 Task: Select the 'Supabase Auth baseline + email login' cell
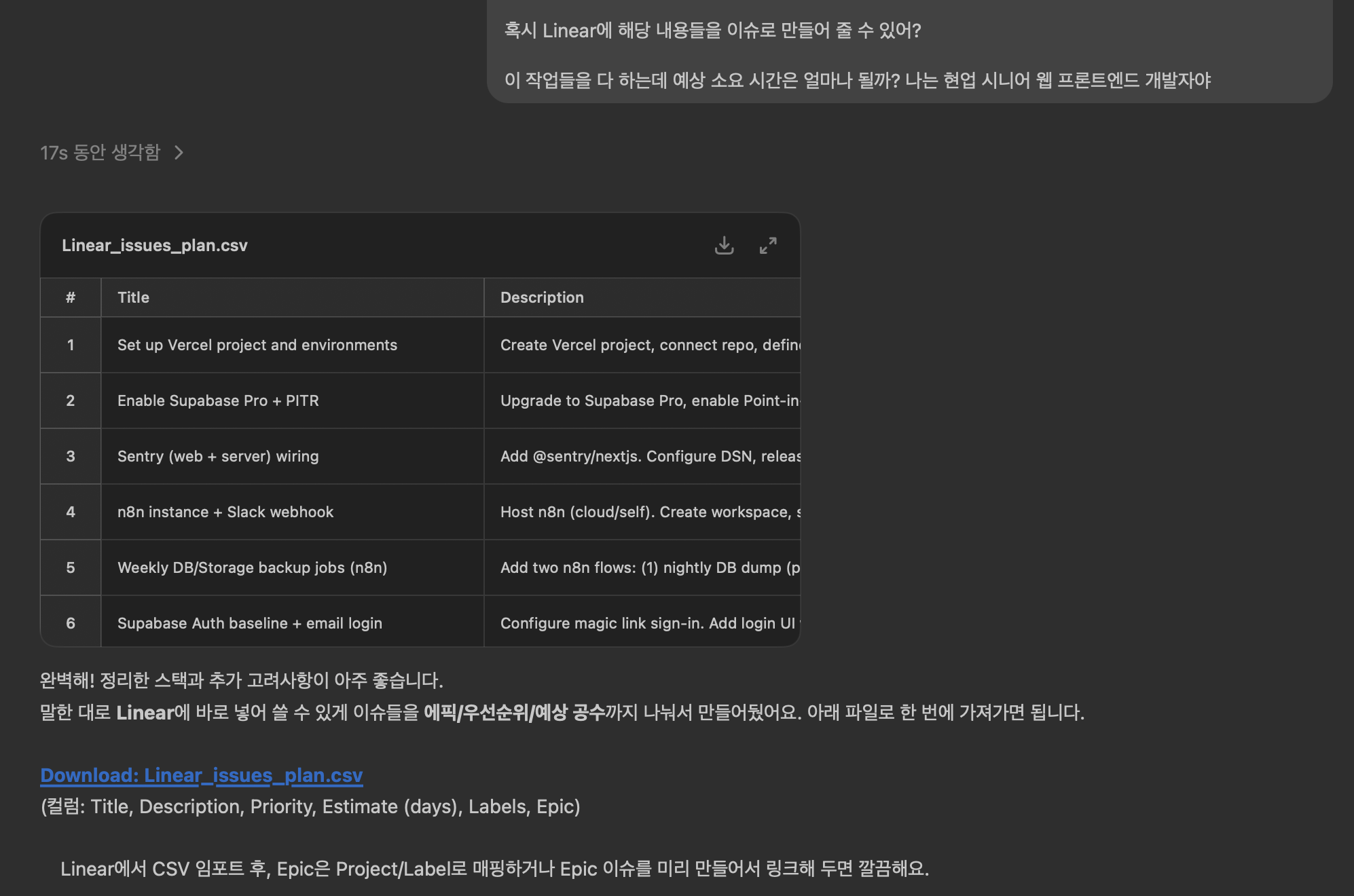[249, 623]
